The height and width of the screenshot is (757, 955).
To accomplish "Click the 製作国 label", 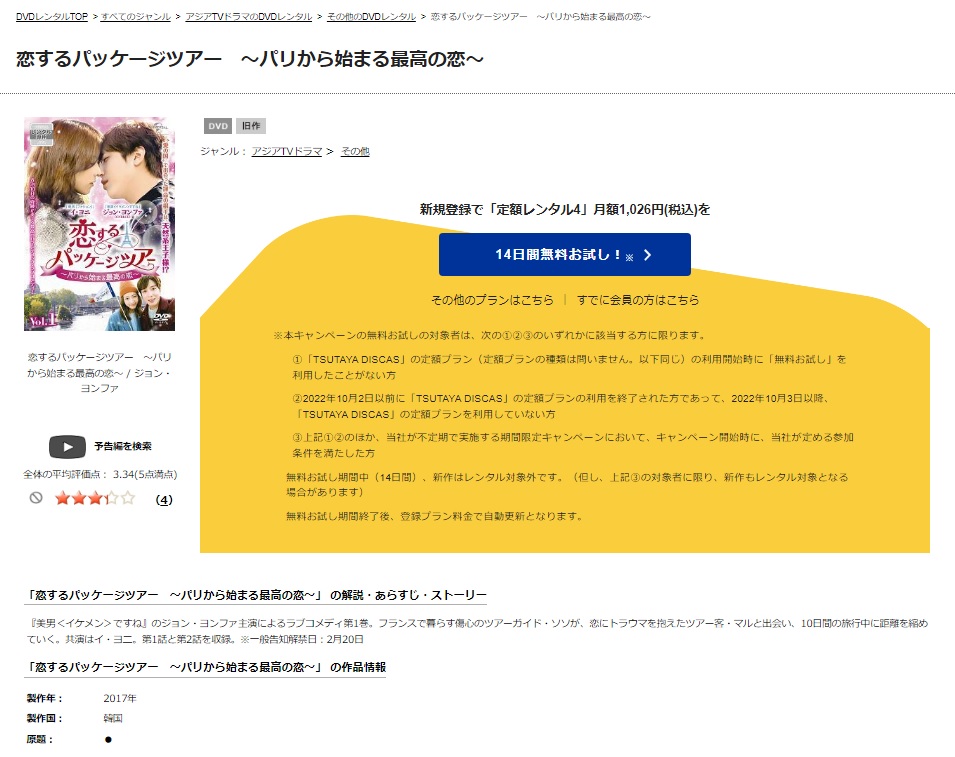I will 44,719.
